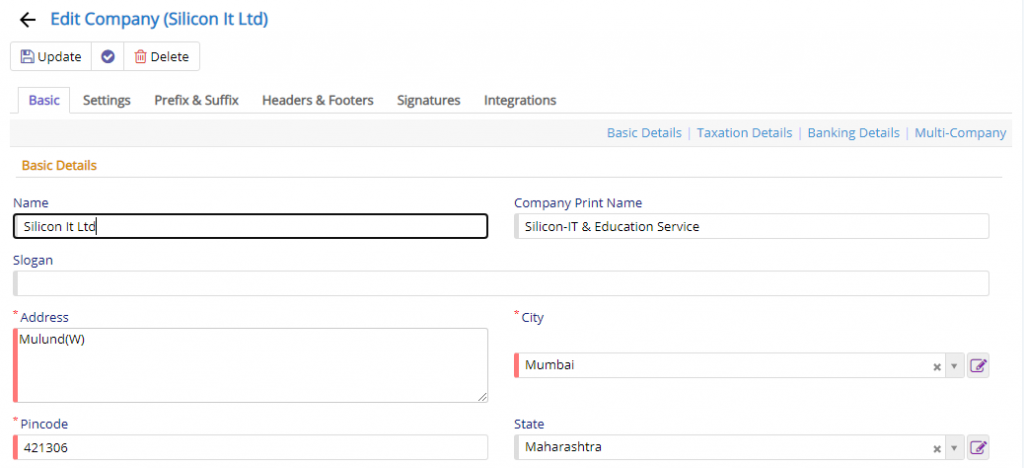Delete the company with trash button
The width and height of the screenshot is (1024, 468).
(161, 57)
